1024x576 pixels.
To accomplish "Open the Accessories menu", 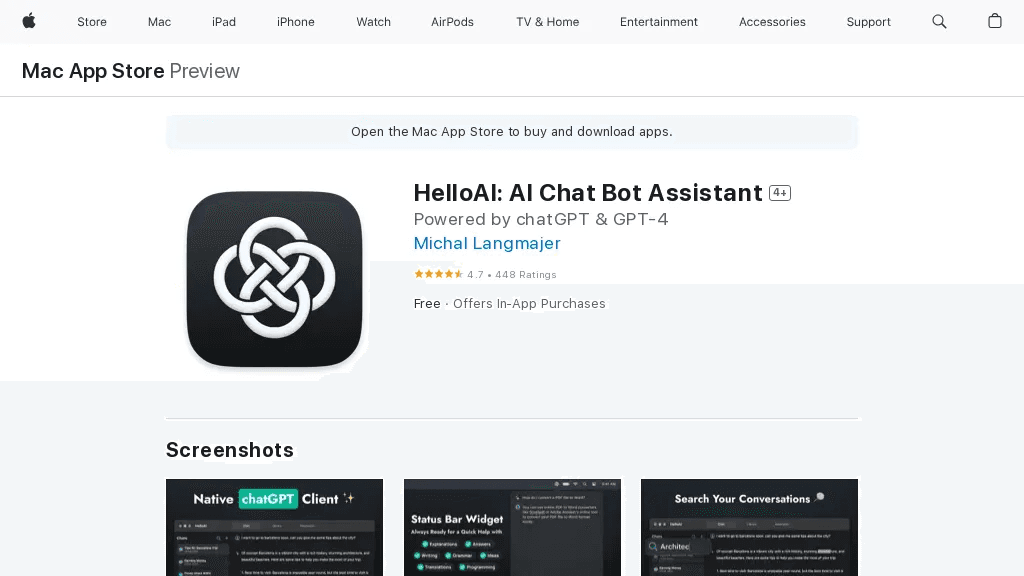I will click(x=772, y=22).
